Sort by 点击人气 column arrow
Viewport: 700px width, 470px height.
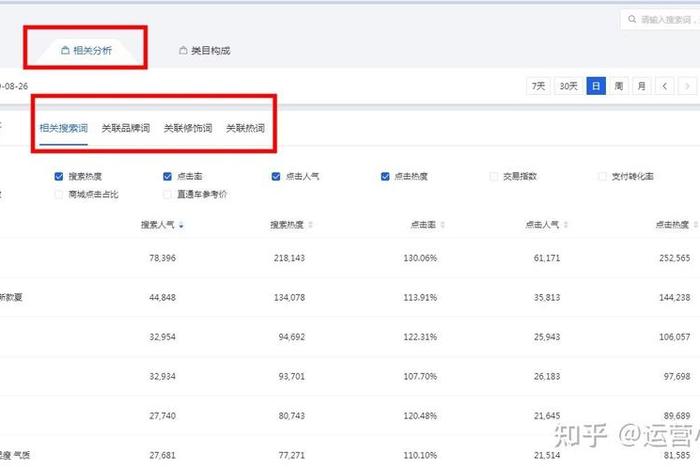[x=566, y=225]
